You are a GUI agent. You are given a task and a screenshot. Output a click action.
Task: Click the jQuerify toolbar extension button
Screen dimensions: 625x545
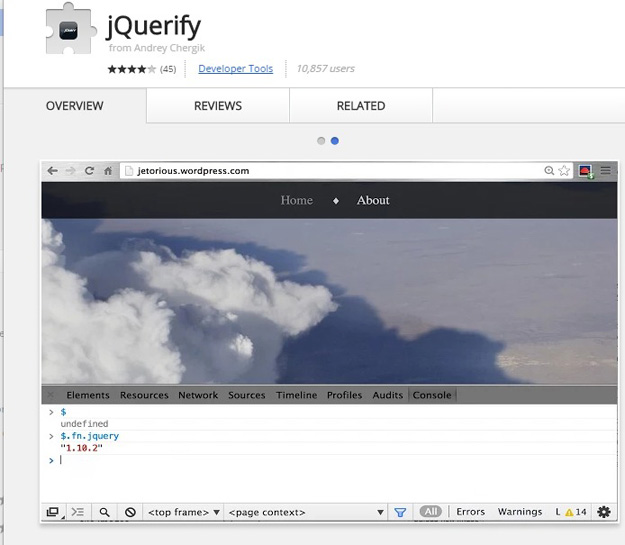coord(586,171)
